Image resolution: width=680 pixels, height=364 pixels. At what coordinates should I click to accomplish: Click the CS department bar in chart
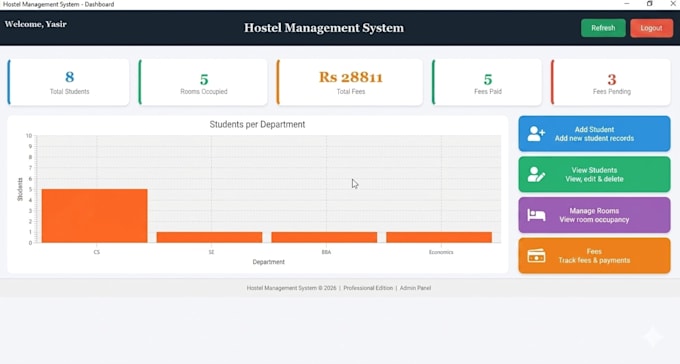point(95,216)
